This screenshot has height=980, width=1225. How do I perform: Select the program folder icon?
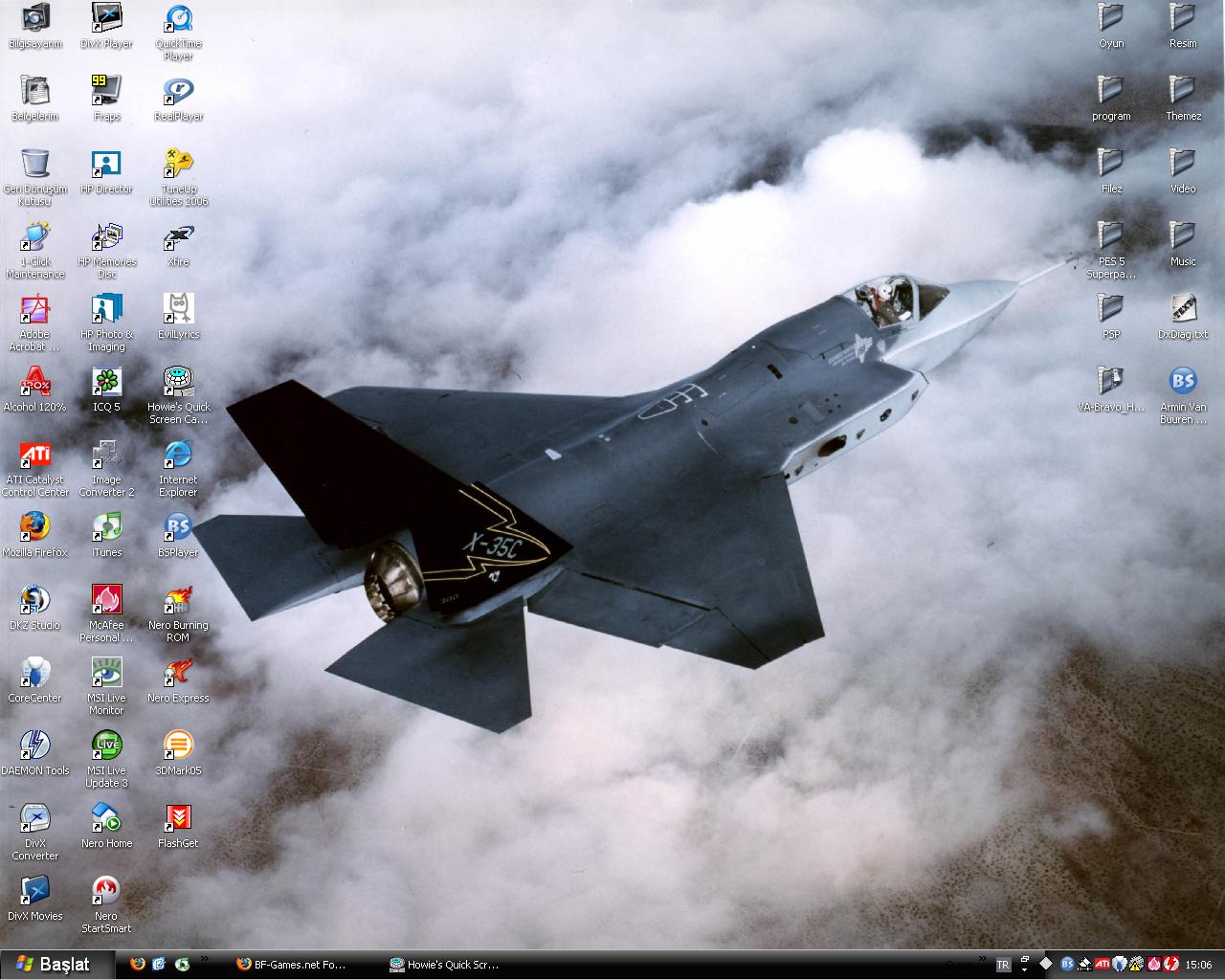1111,100
